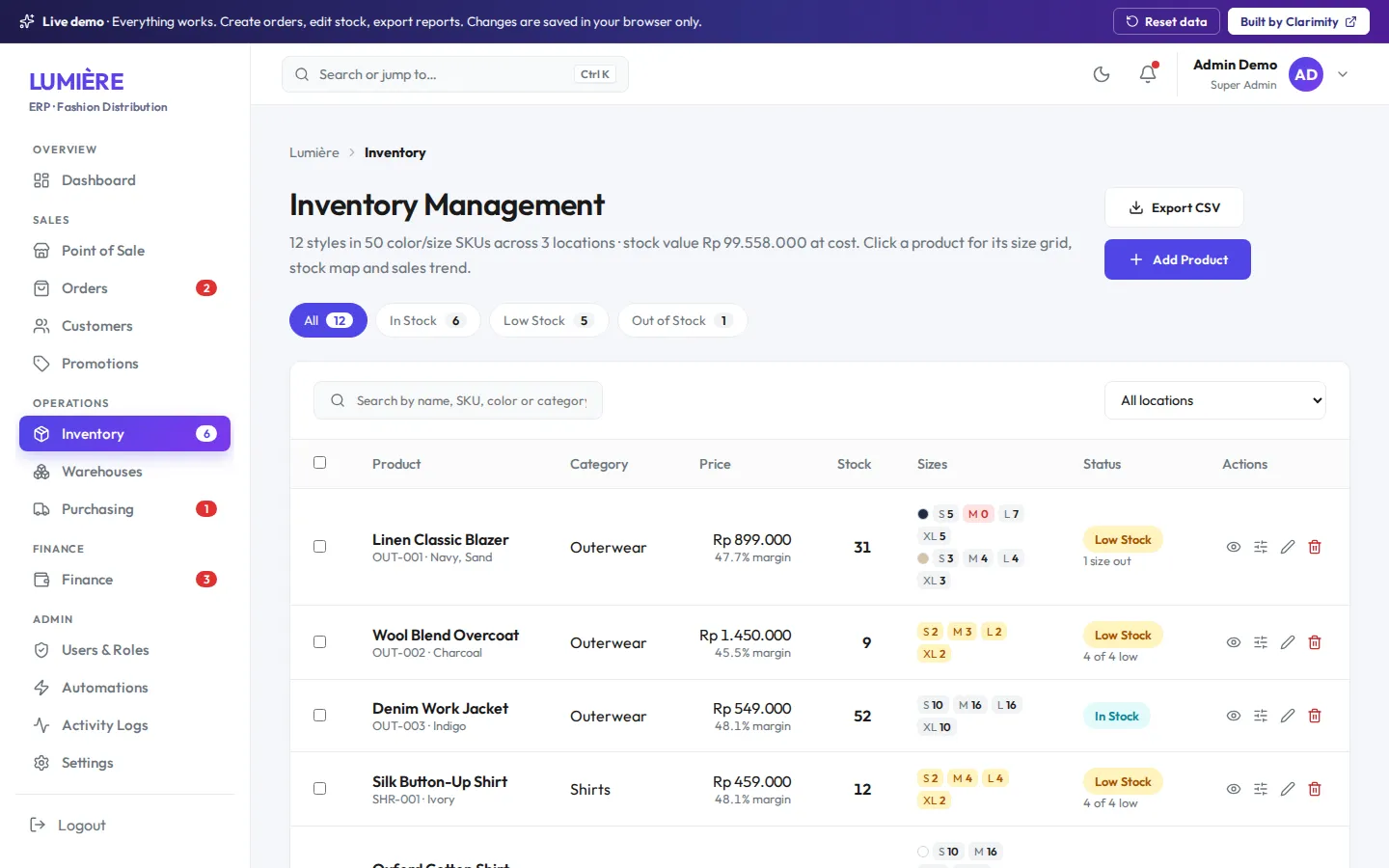The height and width of the screenshot is (868, 1389).
Task: View details of Wool Blend Overcoat
Action: (1234, 642)
